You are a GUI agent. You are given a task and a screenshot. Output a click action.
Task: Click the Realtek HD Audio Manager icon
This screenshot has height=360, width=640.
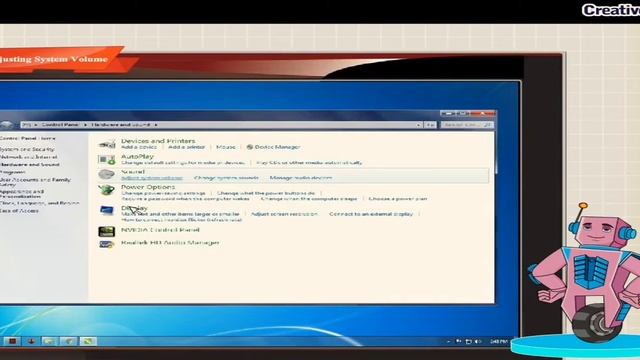pyautogui.click(x=107, y=244)
